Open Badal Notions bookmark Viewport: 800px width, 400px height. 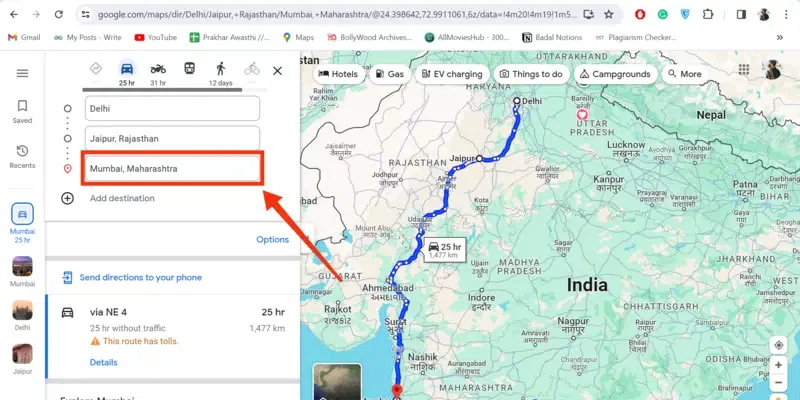point(552,37)
